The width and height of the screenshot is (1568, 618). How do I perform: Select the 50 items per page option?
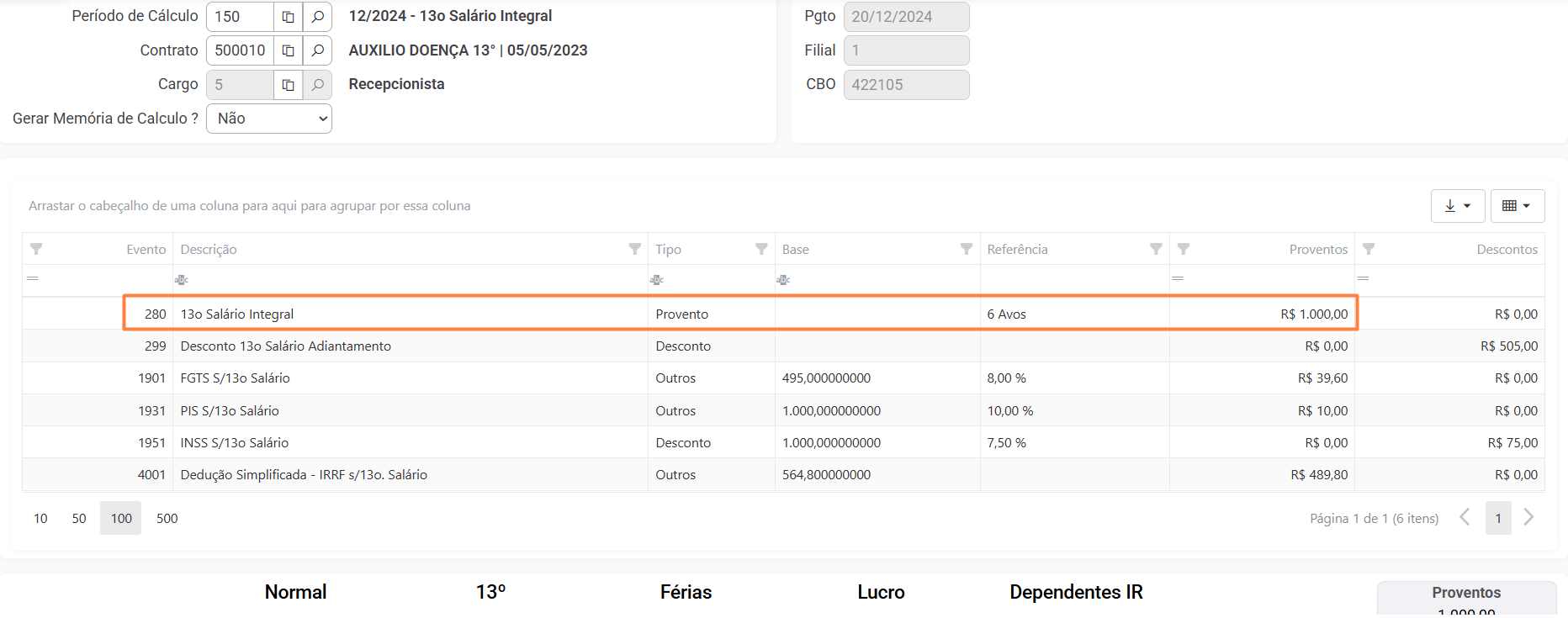pos(79,519)
